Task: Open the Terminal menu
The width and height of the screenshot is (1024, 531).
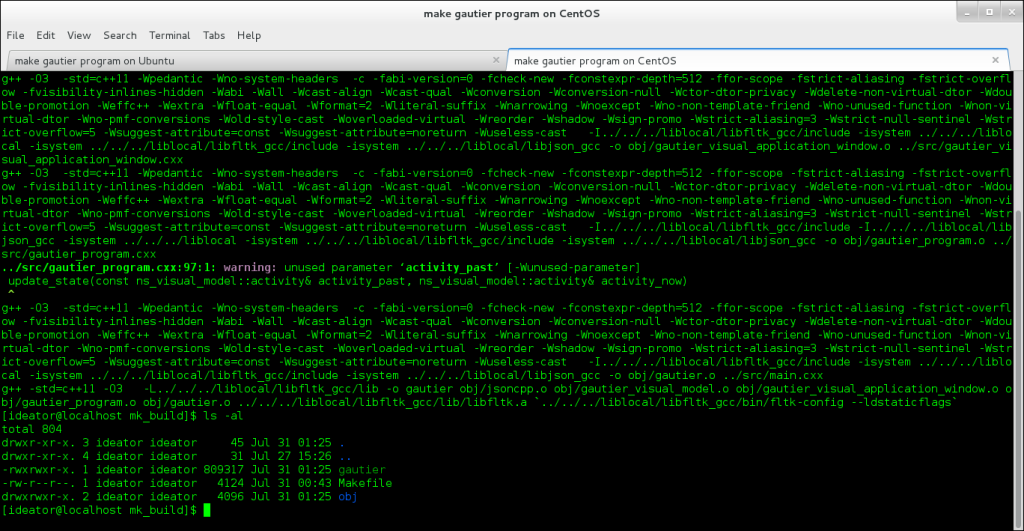Action: pos(169,35)
